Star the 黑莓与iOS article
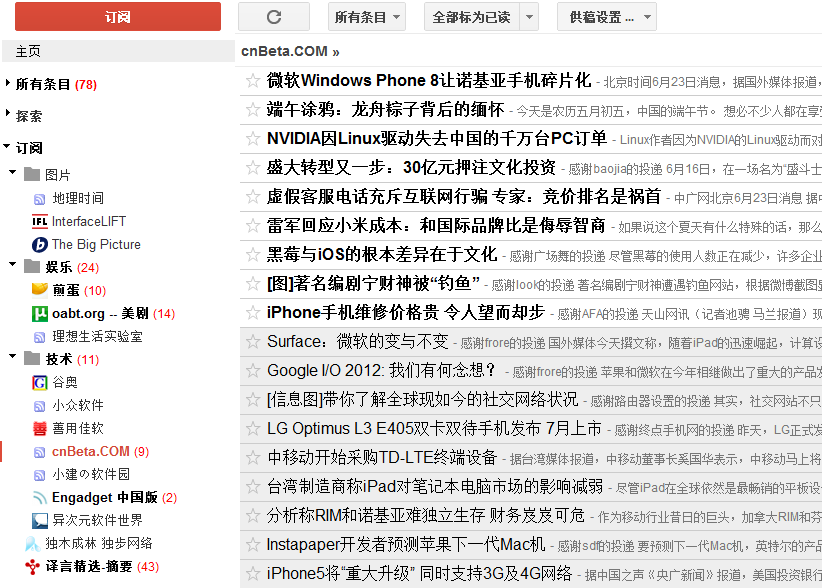 pos(253,255)
